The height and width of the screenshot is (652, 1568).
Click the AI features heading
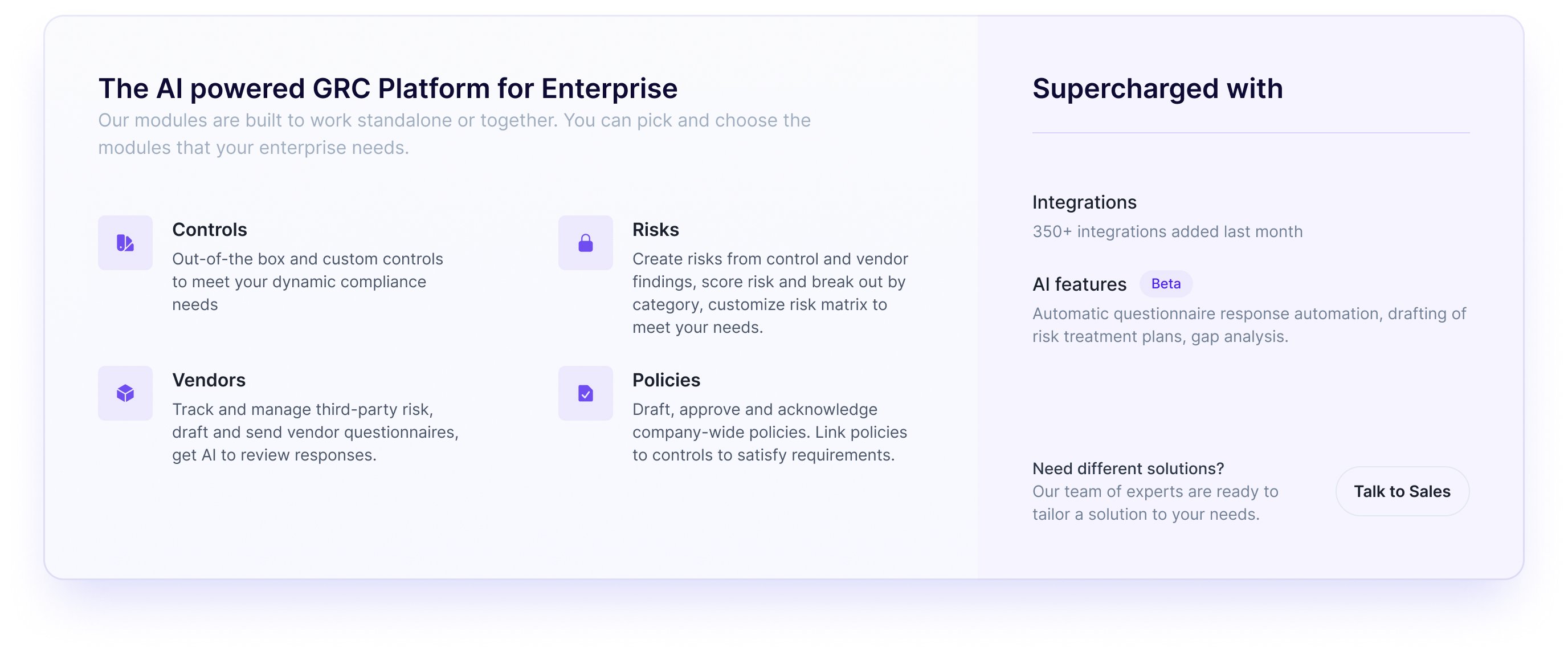pos(1079,284)
